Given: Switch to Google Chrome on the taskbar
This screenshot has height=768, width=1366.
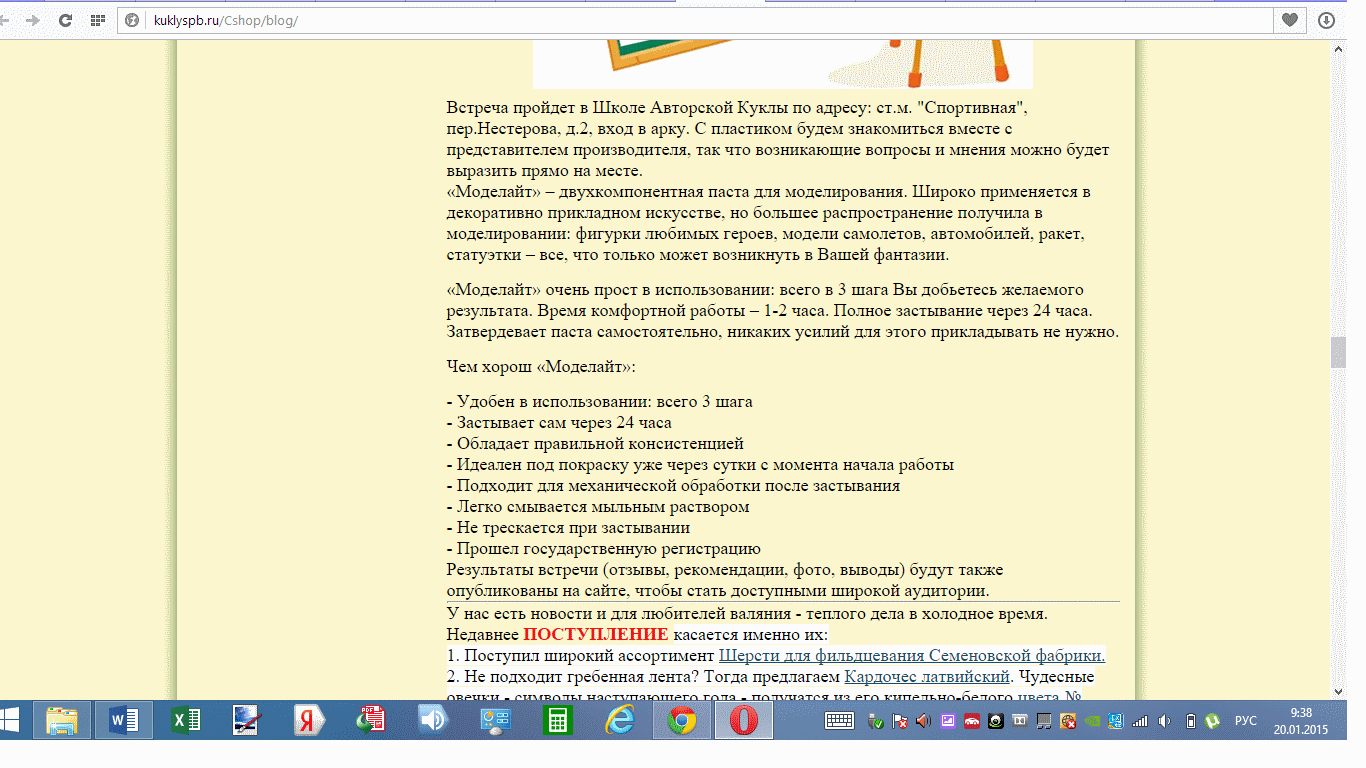Looking at the screenshot, I should pyautogui.click(x=681, y=720).
